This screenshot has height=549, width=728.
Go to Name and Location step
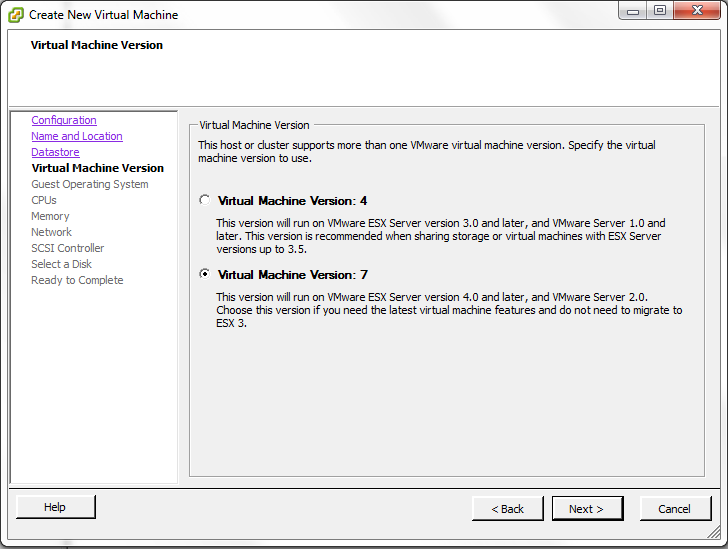(77, 136)
